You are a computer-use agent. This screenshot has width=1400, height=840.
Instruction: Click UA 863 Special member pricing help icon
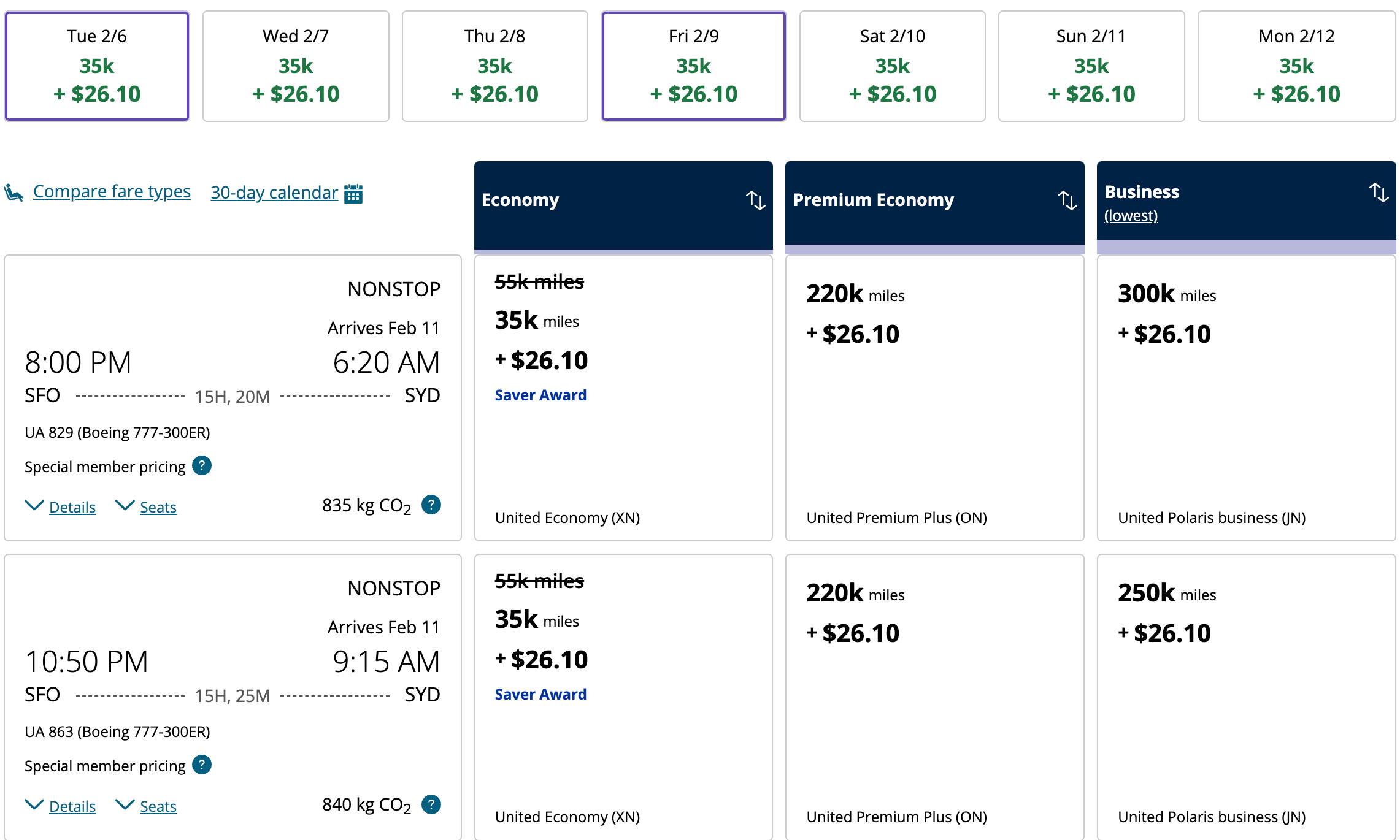[x=202, y=765]
